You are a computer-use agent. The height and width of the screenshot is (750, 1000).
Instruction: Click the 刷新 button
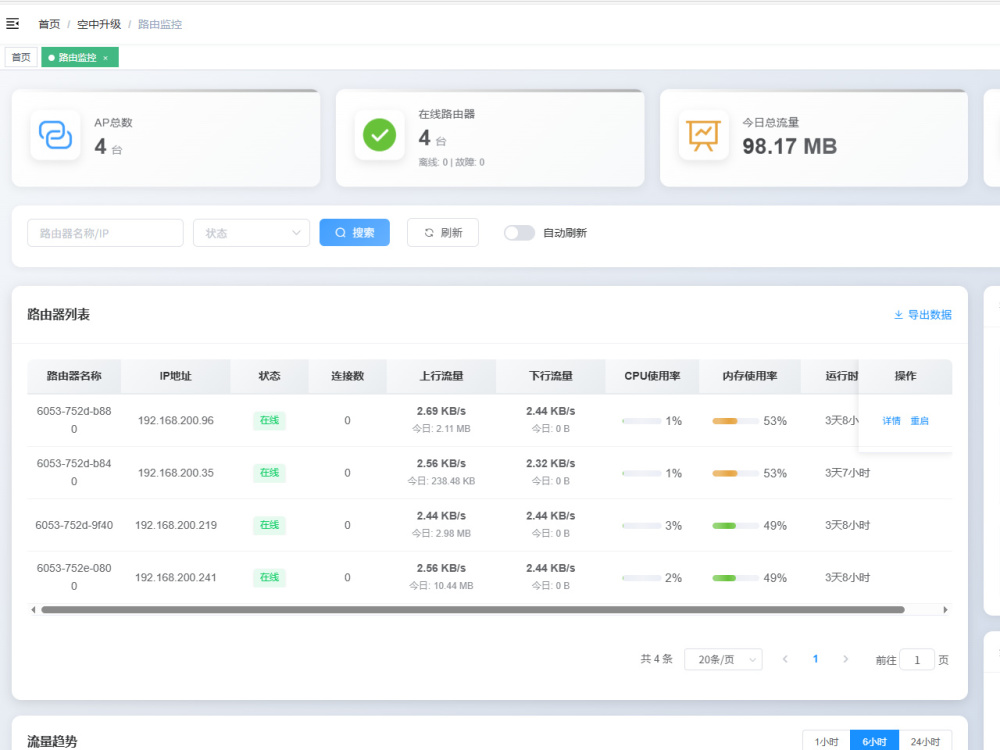pos(443,233)
